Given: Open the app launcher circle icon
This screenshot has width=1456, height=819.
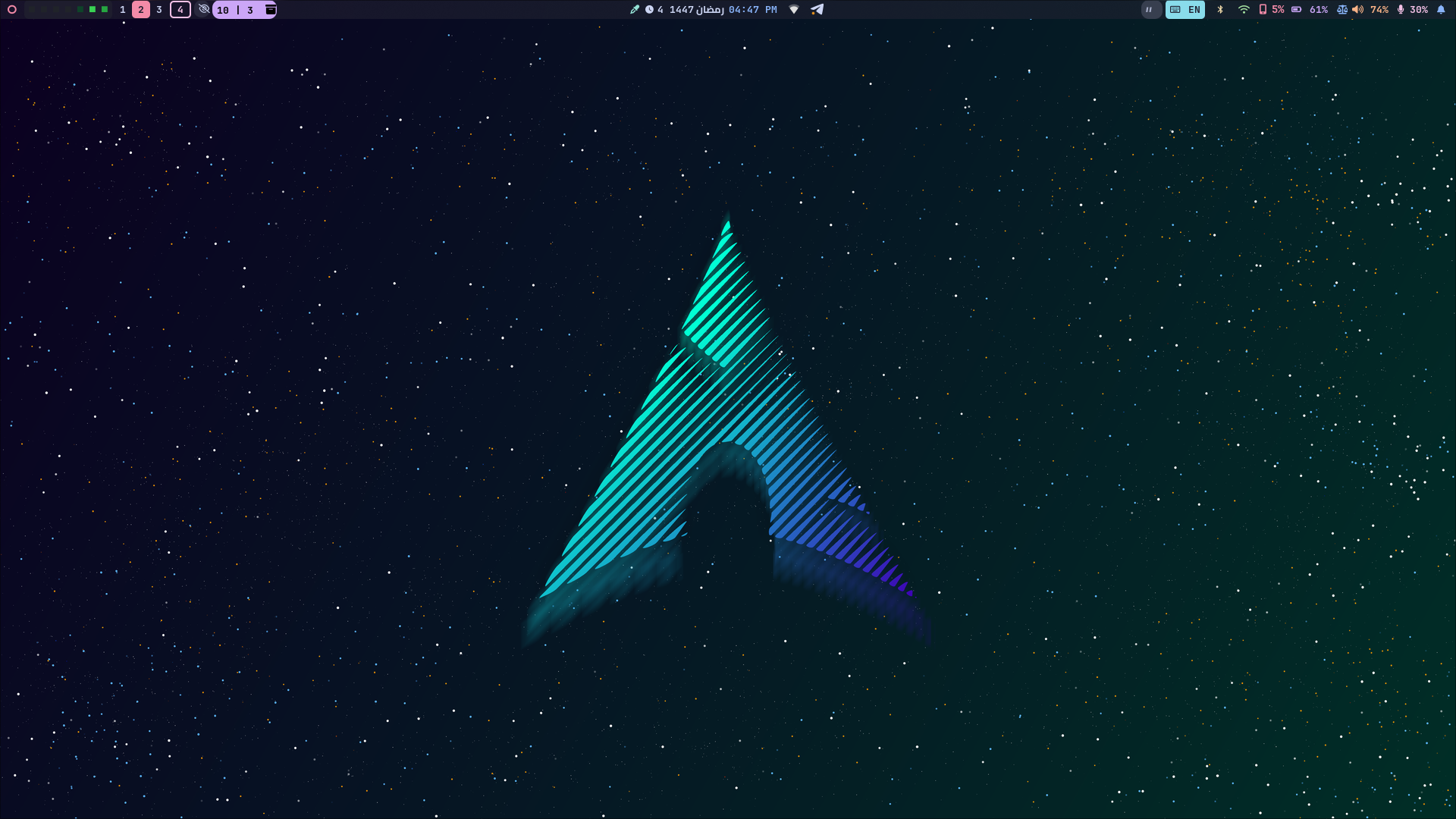Looking at the screenshot, I should coord(13,10).
